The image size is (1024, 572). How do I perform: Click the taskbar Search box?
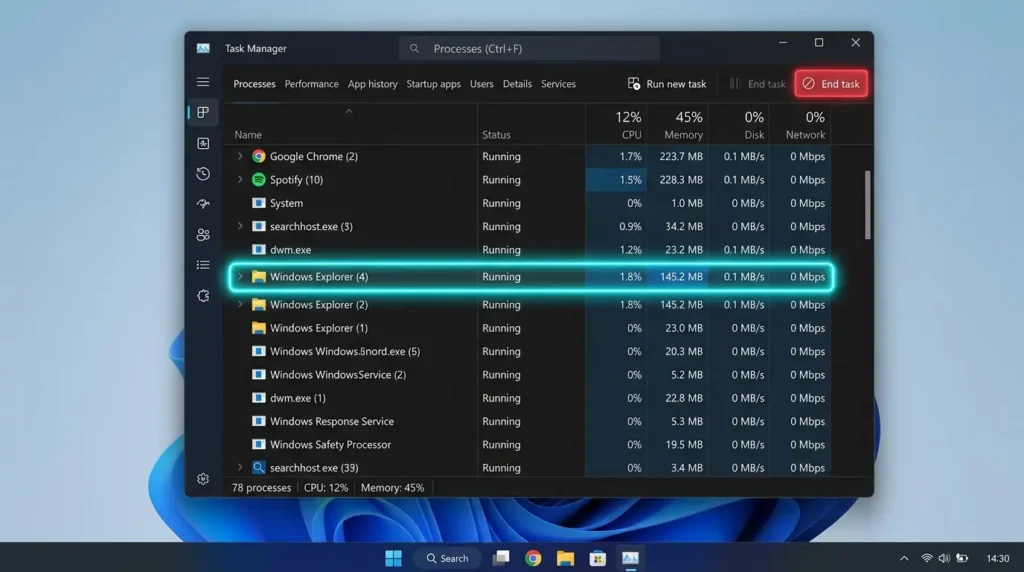[x=447, y=558]
